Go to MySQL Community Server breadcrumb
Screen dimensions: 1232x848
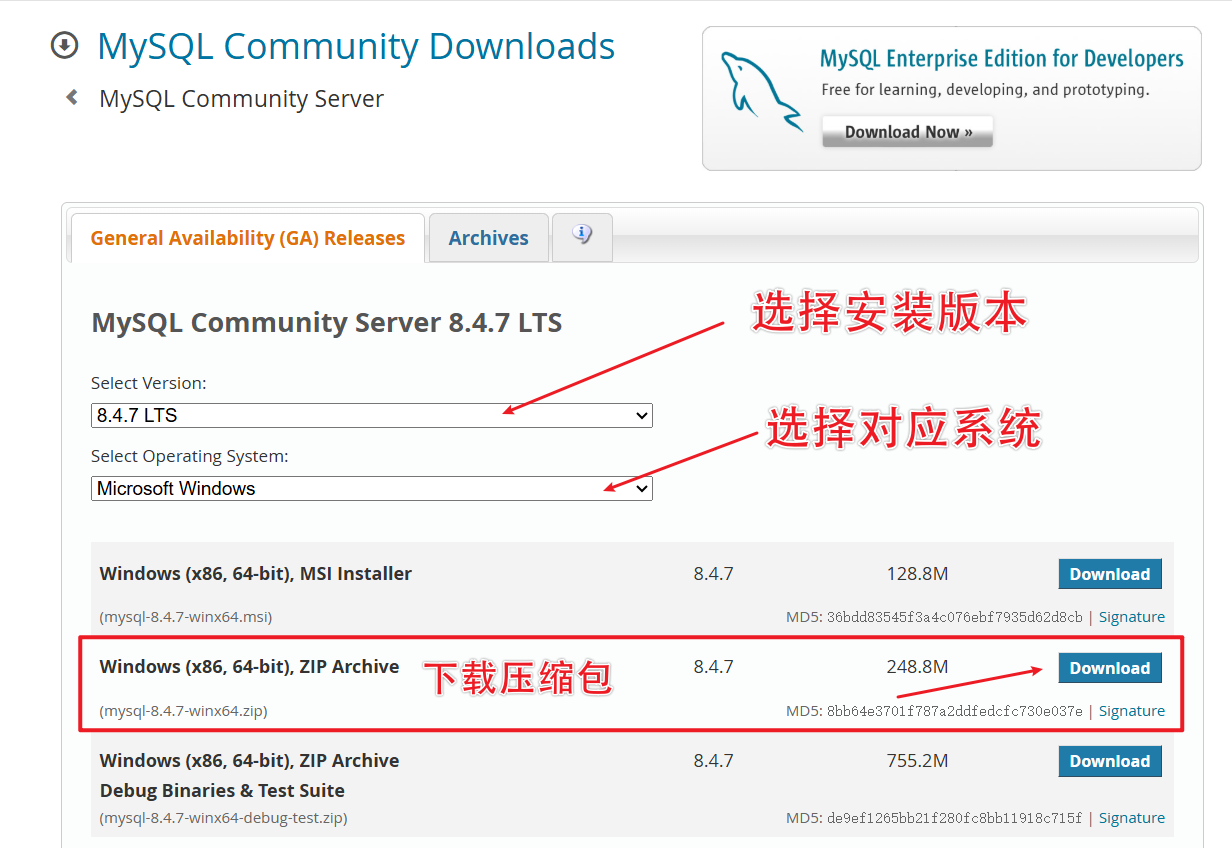(x=241, y=99)
